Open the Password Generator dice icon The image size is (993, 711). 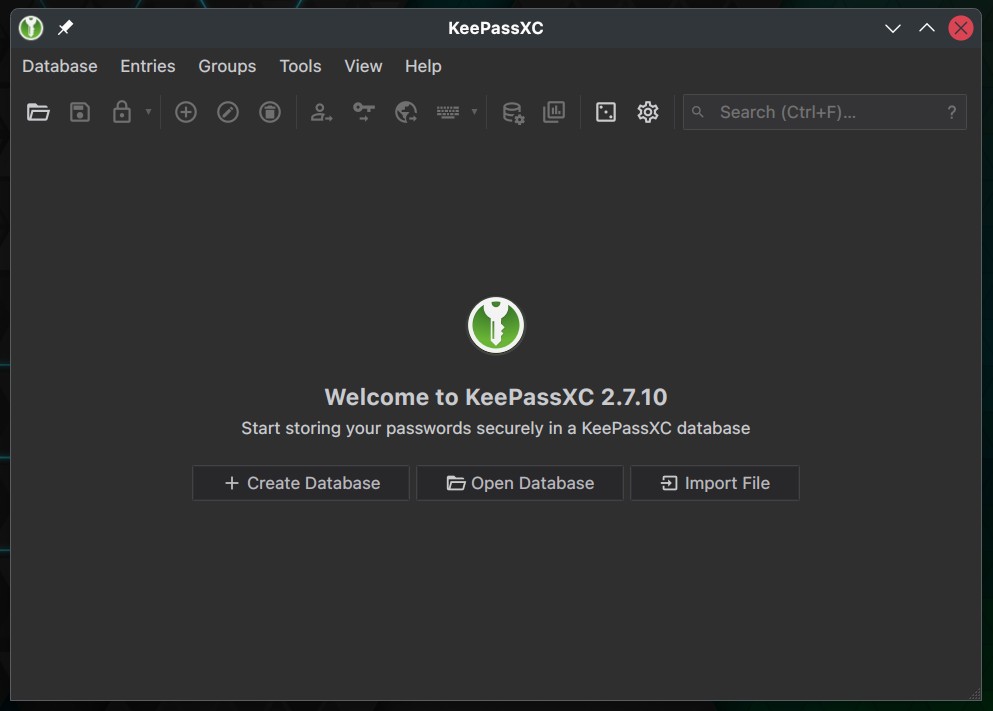[606, 112]
